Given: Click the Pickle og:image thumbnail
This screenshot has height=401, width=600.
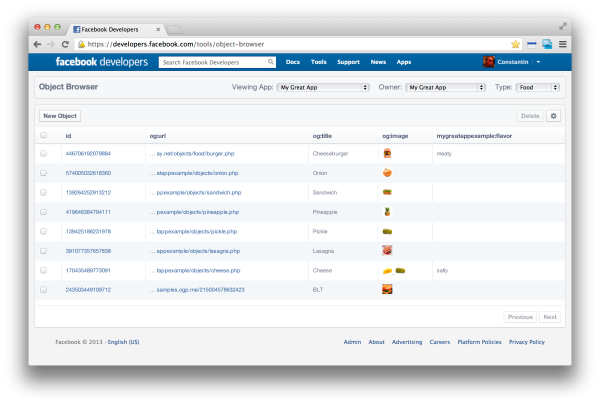Looking at the screenshot, I should tap(387, 231).
